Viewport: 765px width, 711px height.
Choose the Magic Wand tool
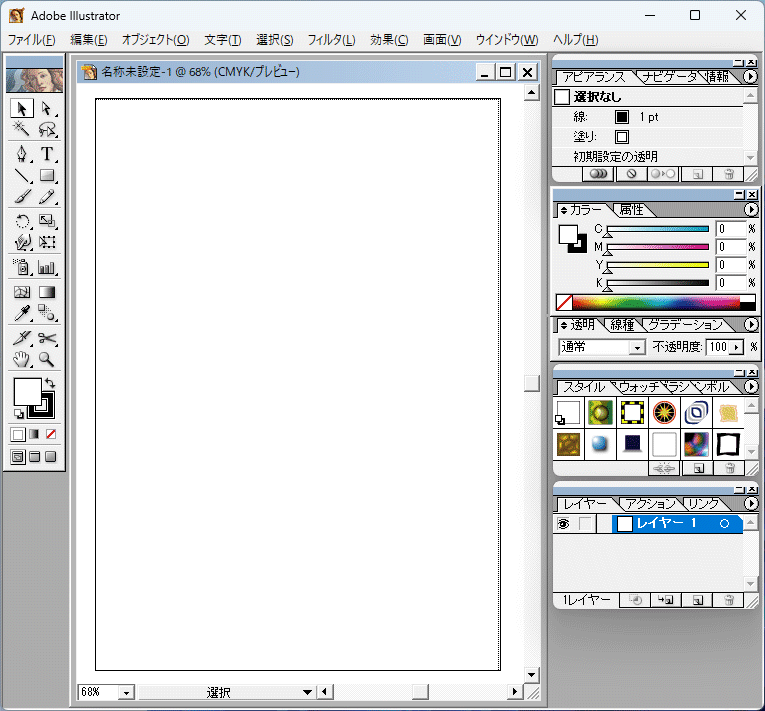click(x=22, y=130)
